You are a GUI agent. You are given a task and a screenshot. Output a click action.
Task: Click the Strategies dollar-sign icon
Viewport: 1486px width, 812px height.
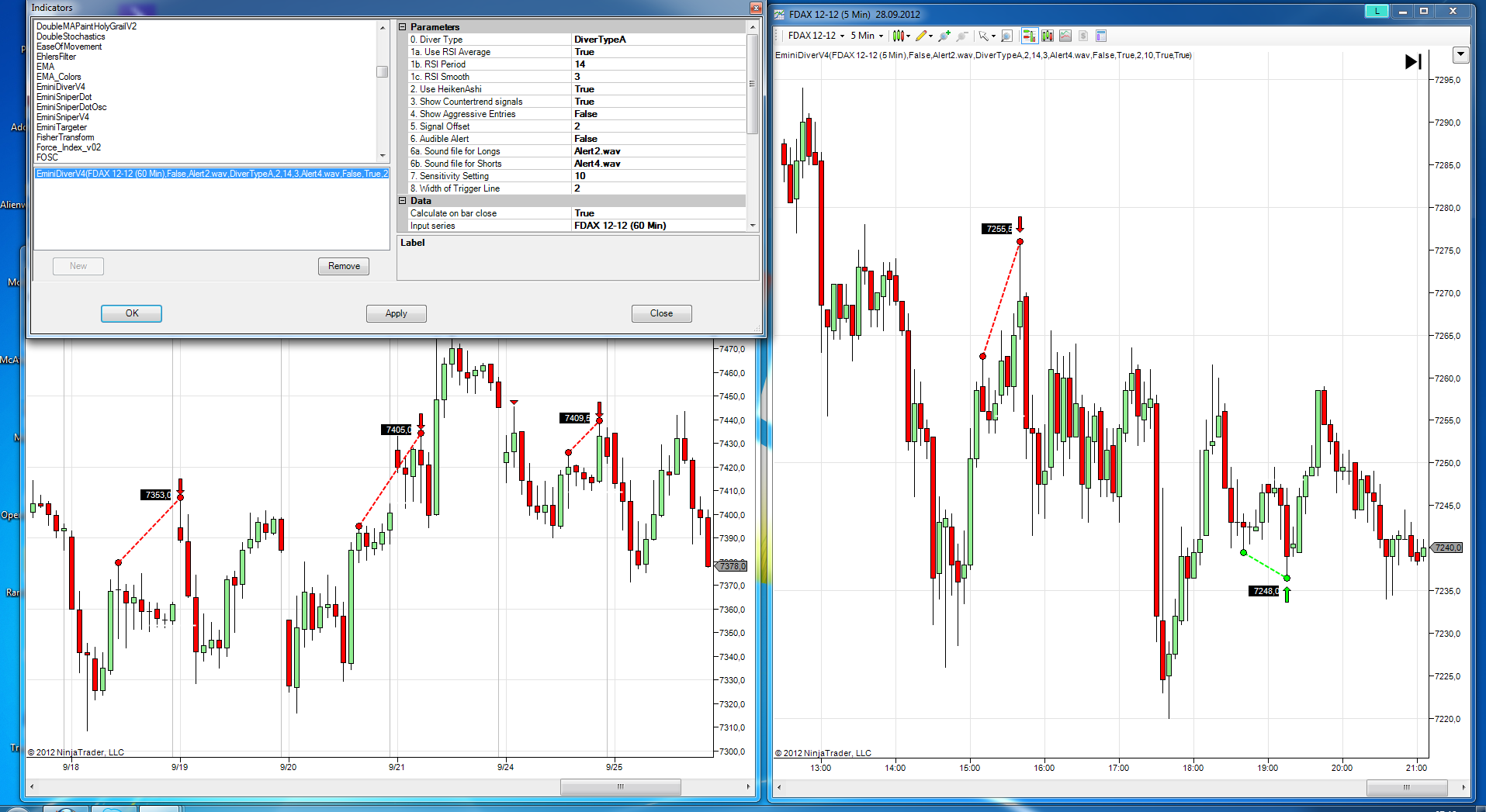tap(1083, 36)
